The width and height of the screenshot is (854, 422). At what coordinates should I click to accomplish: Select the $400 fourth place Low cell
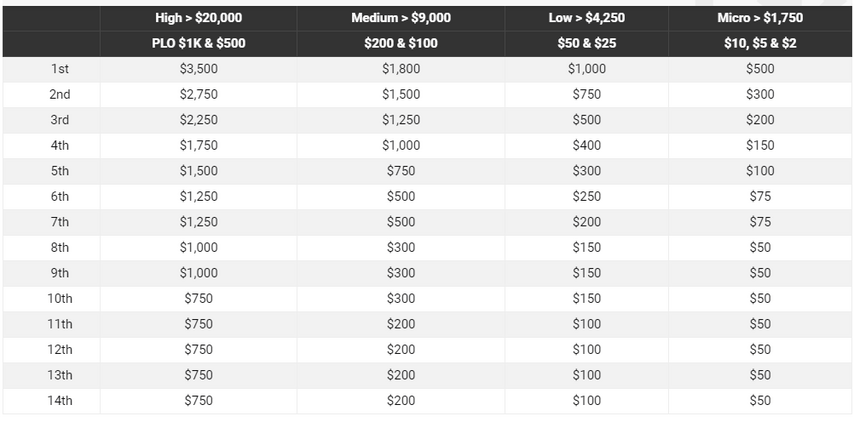coord(587,145)
